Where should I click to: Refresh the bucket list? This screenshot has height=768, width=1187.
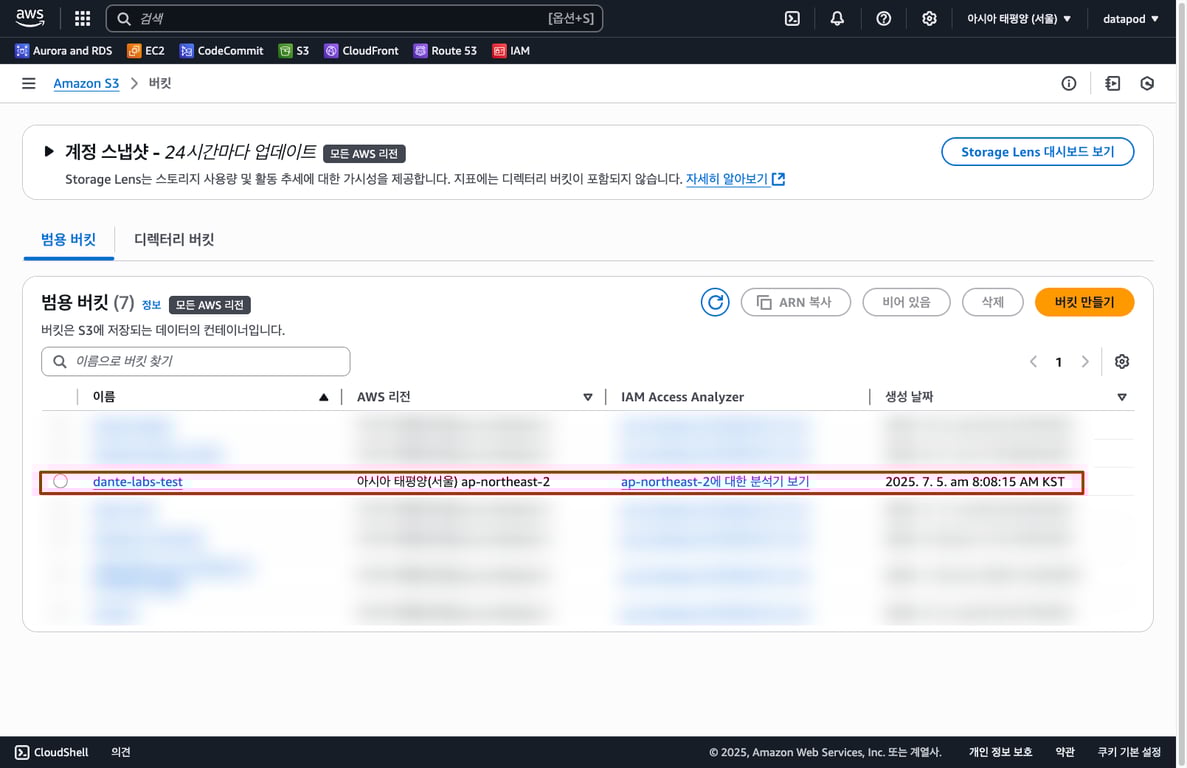(x=715, y=302)
